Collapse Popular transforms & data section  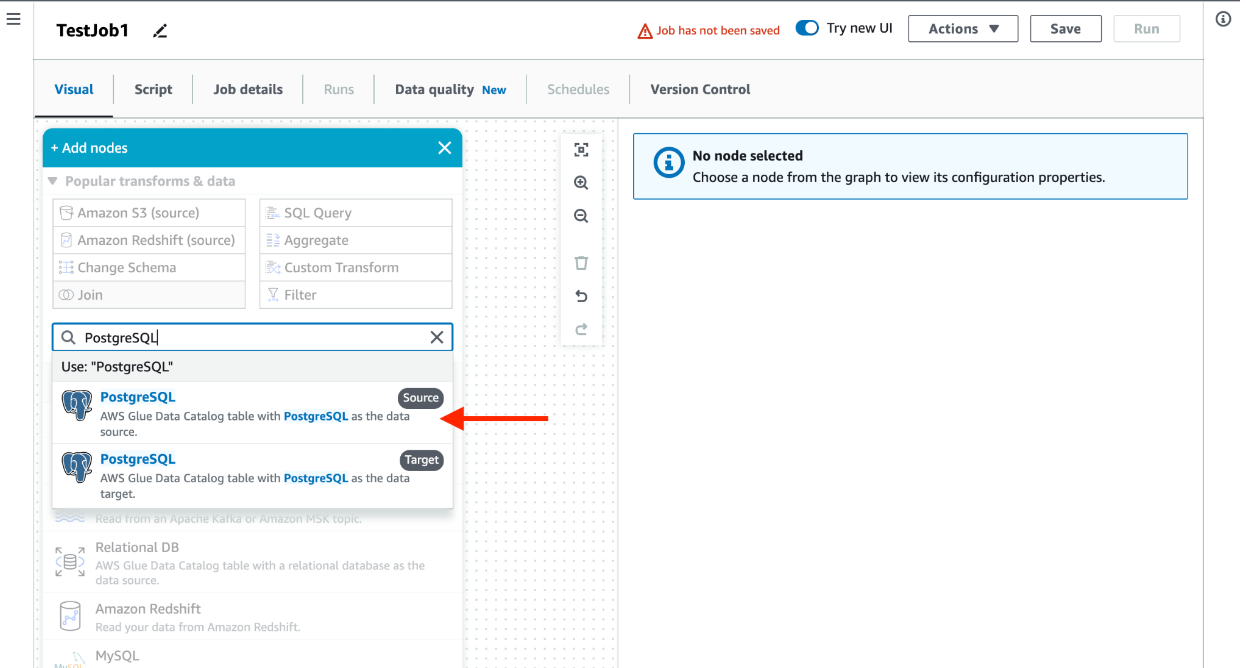tap(53, 181)
